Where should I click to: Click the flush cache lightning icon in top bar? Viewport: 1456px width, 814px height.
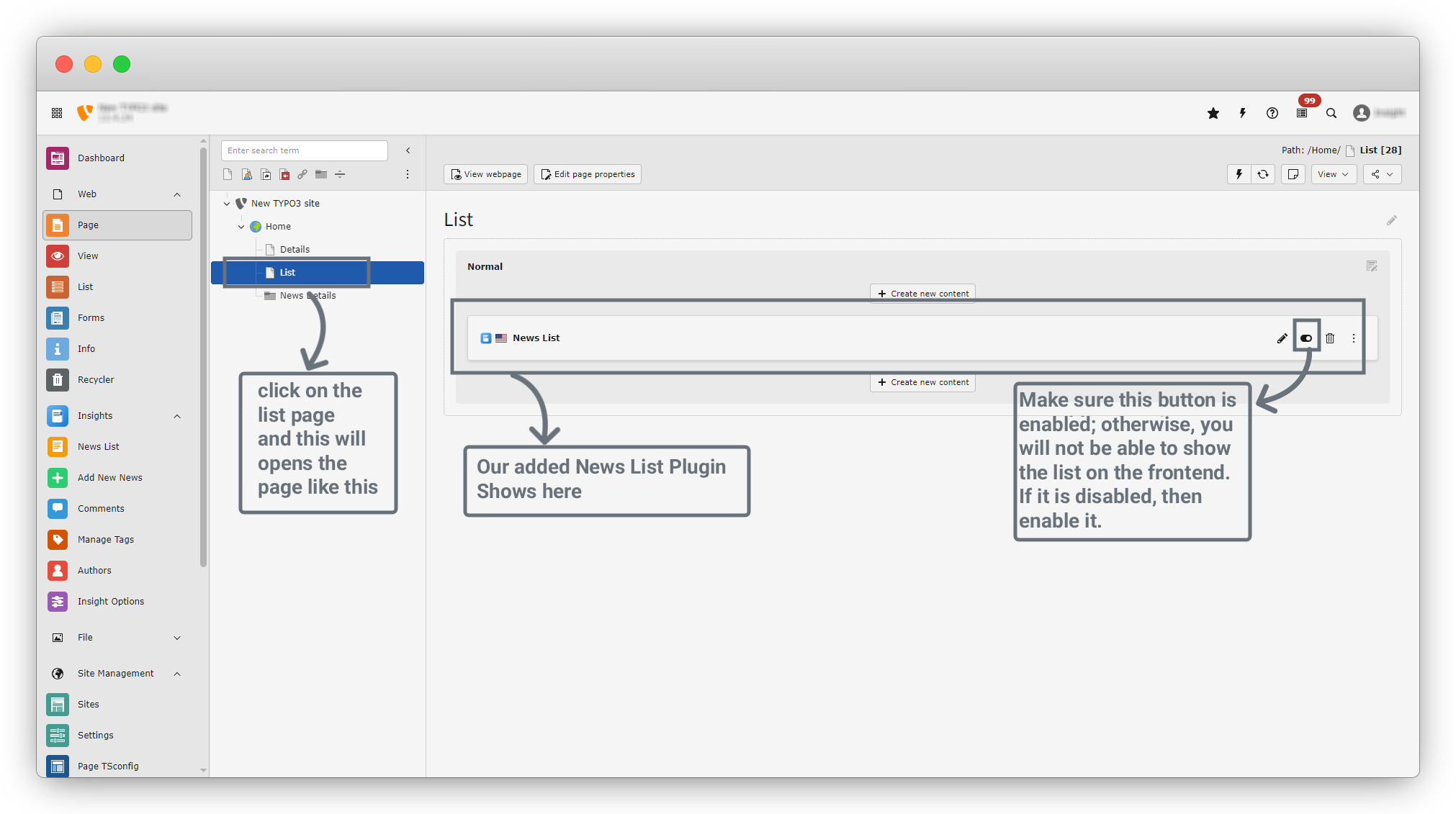tap(1243, 113)
